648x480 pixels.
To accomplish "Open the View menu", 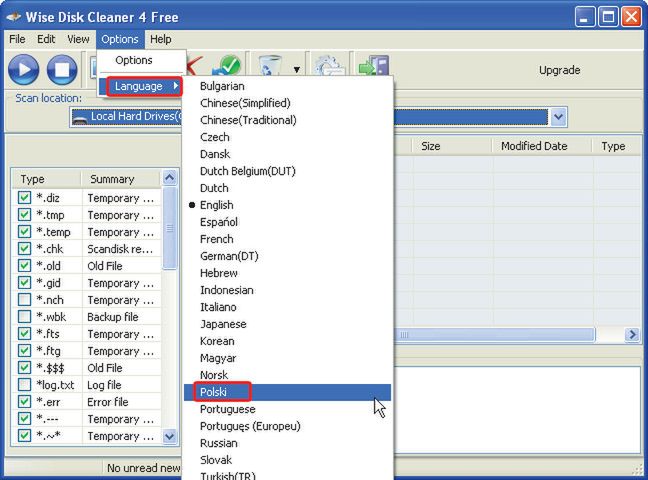I will [78, 39].
